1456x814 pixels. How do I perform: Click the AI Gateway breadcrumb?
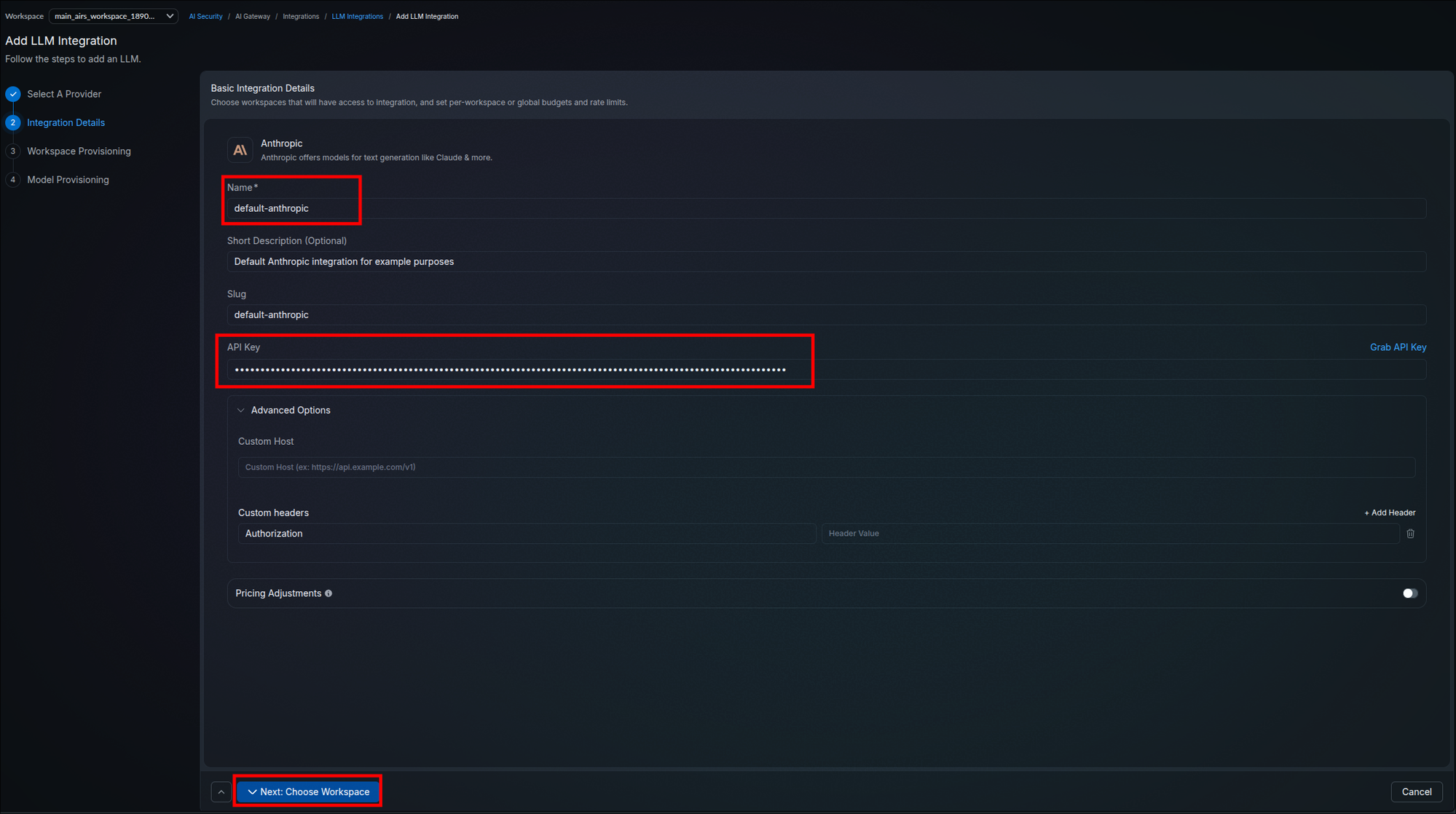click(253, 16)
